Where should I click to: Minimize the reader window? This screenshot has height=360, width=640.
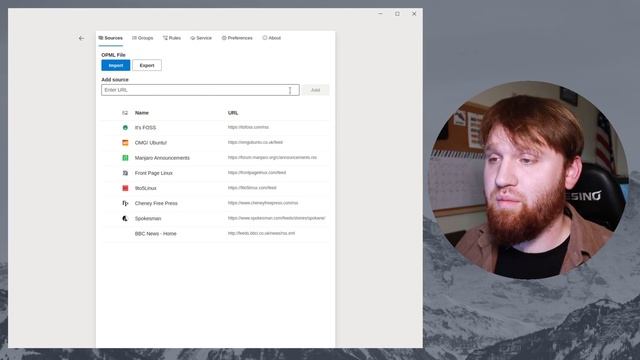[380, 13]
